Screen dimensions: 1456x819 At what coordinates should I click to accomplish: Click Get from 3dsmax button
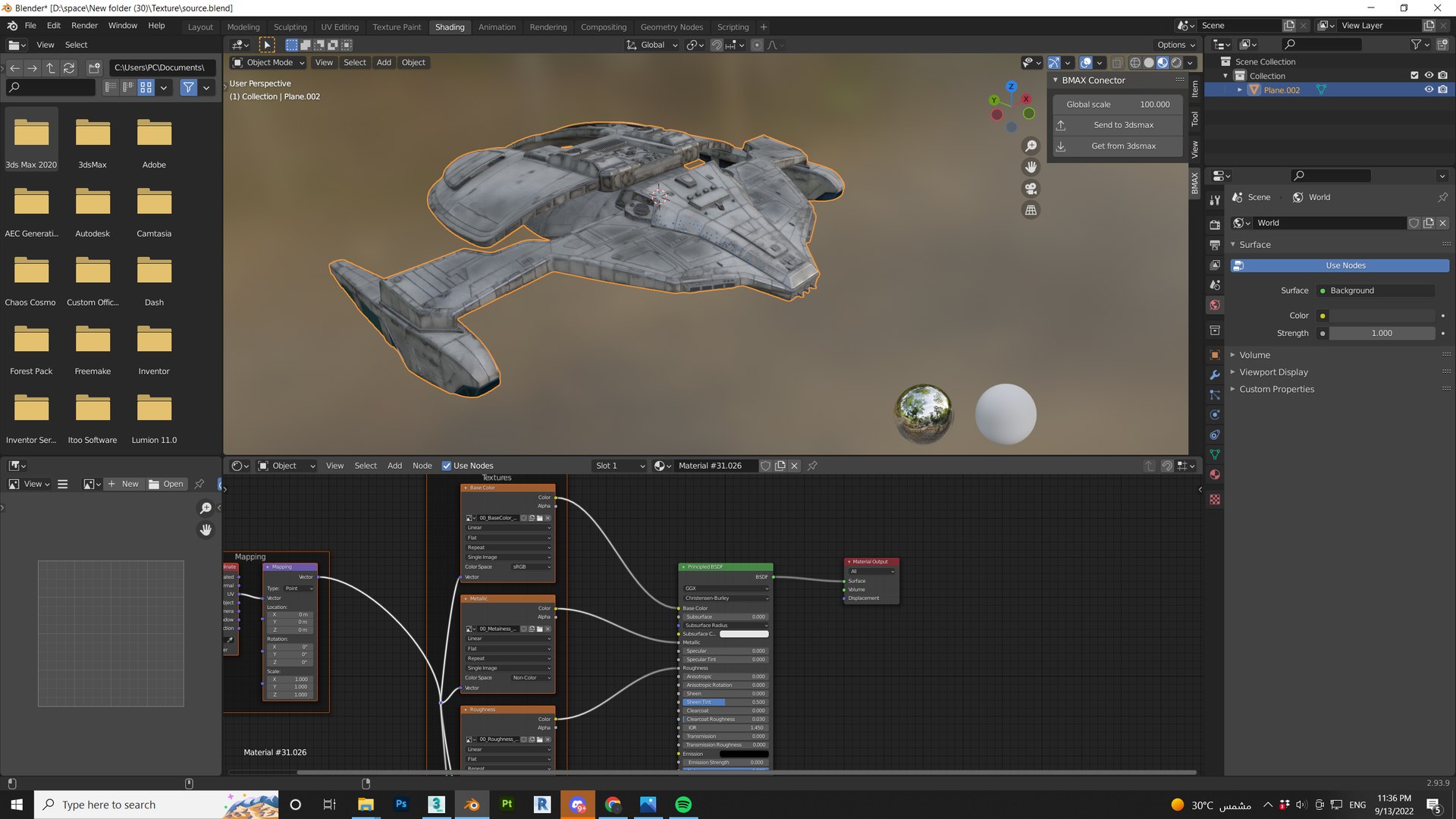[x=1118, y=146]
